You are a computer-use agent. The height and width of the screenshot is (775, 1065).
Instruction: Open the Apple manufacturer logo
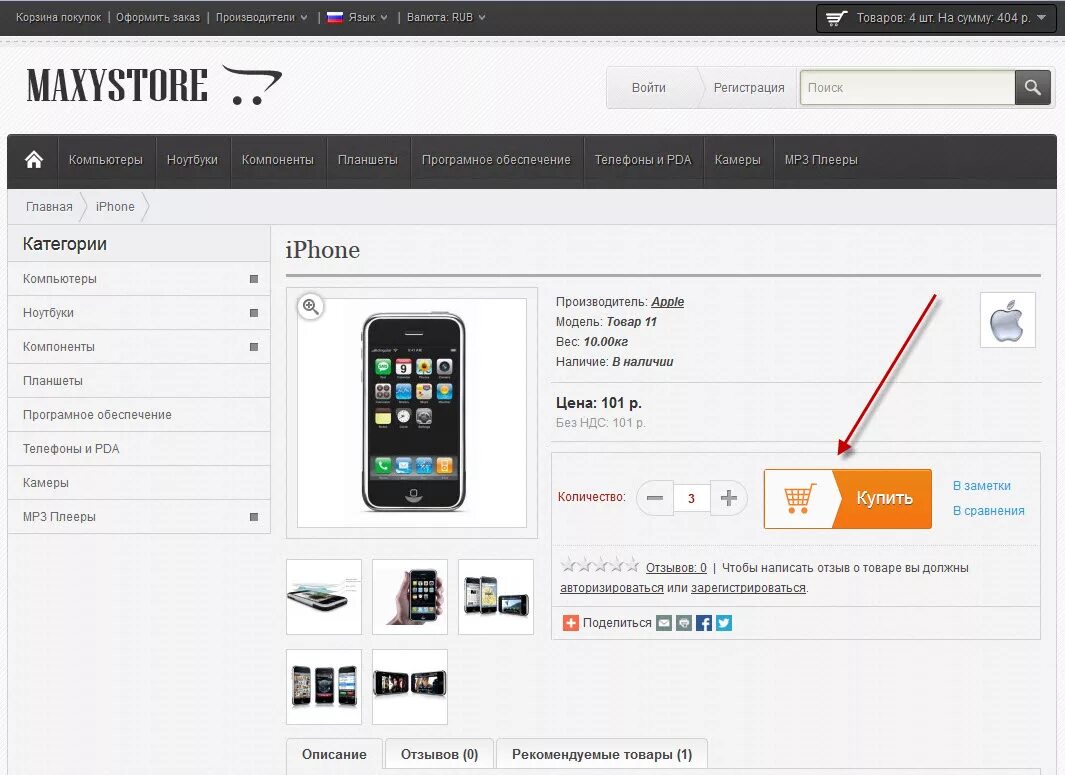coord(1007,320)
